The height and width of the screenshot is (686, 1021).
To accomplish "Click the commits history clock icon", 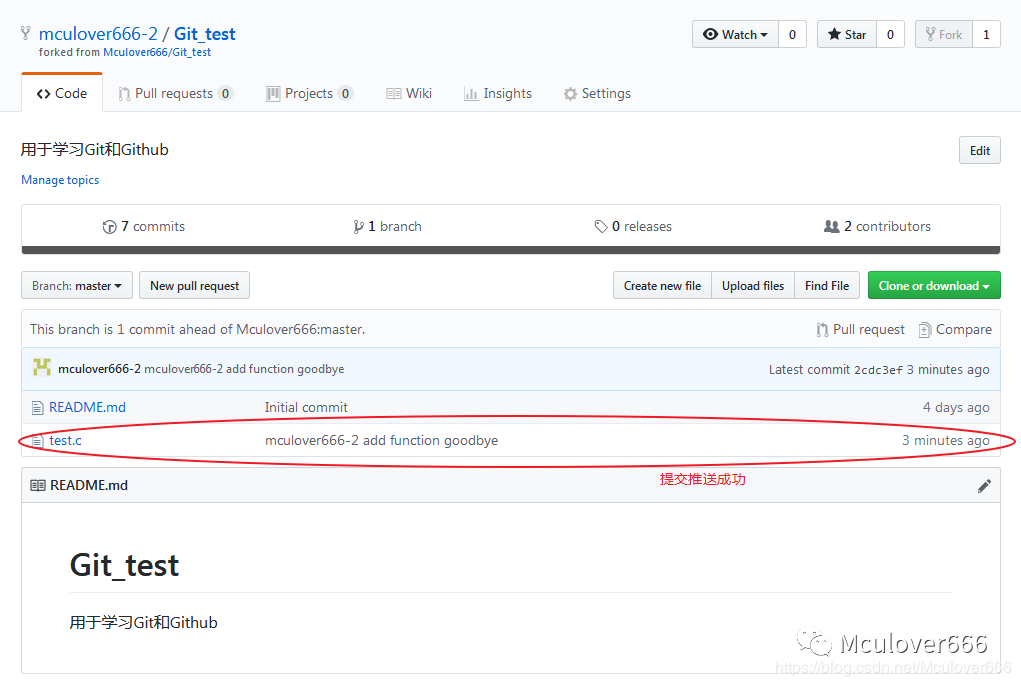I will click(110, 227).
